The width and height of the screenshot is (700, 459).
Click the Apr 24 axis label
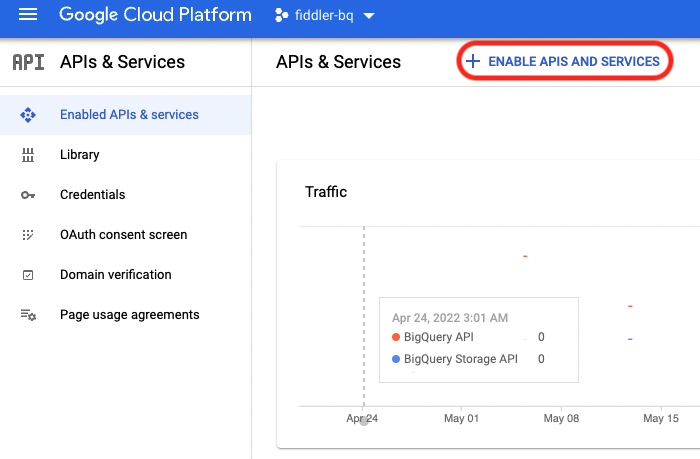pyautogui.click(x=362, y=418)
